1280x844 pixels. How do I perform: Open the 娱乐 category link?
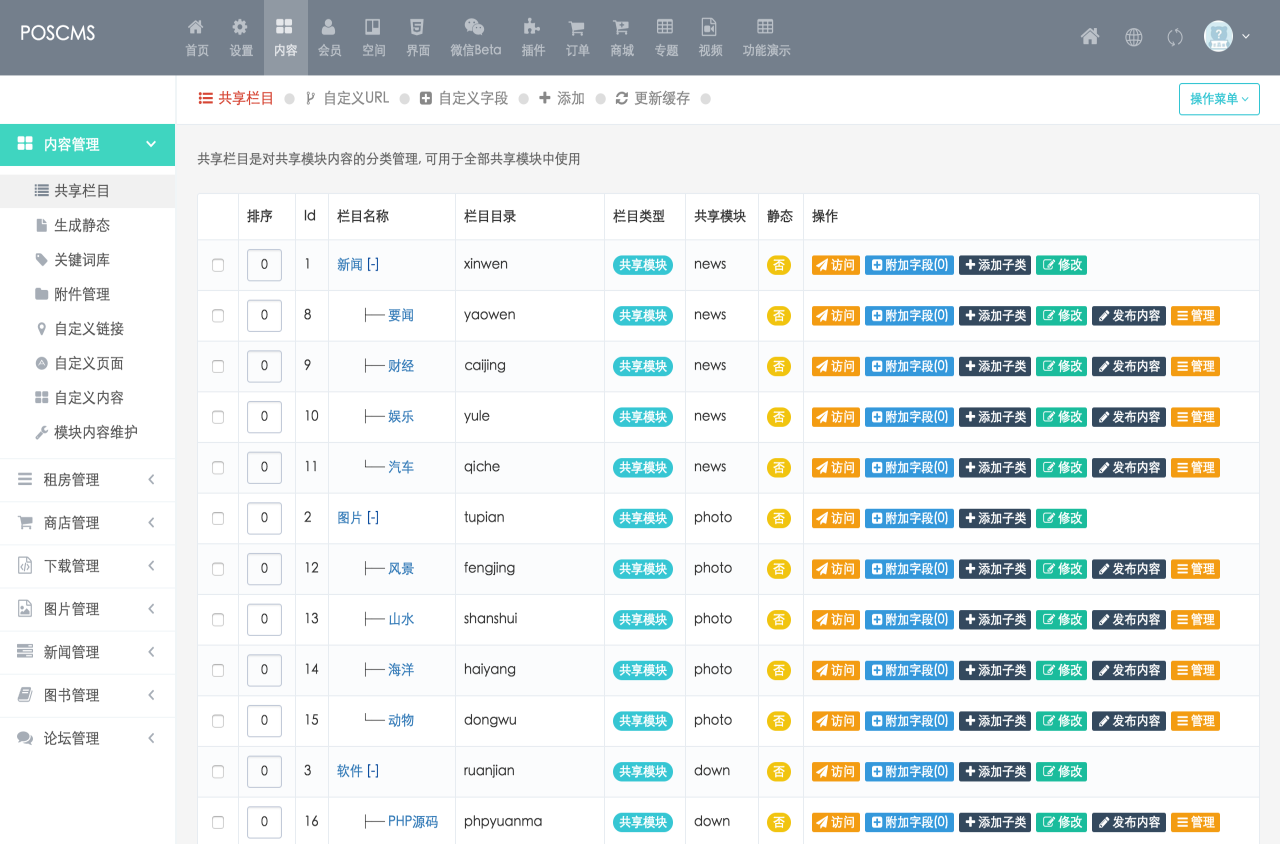(x=401, y=417)
